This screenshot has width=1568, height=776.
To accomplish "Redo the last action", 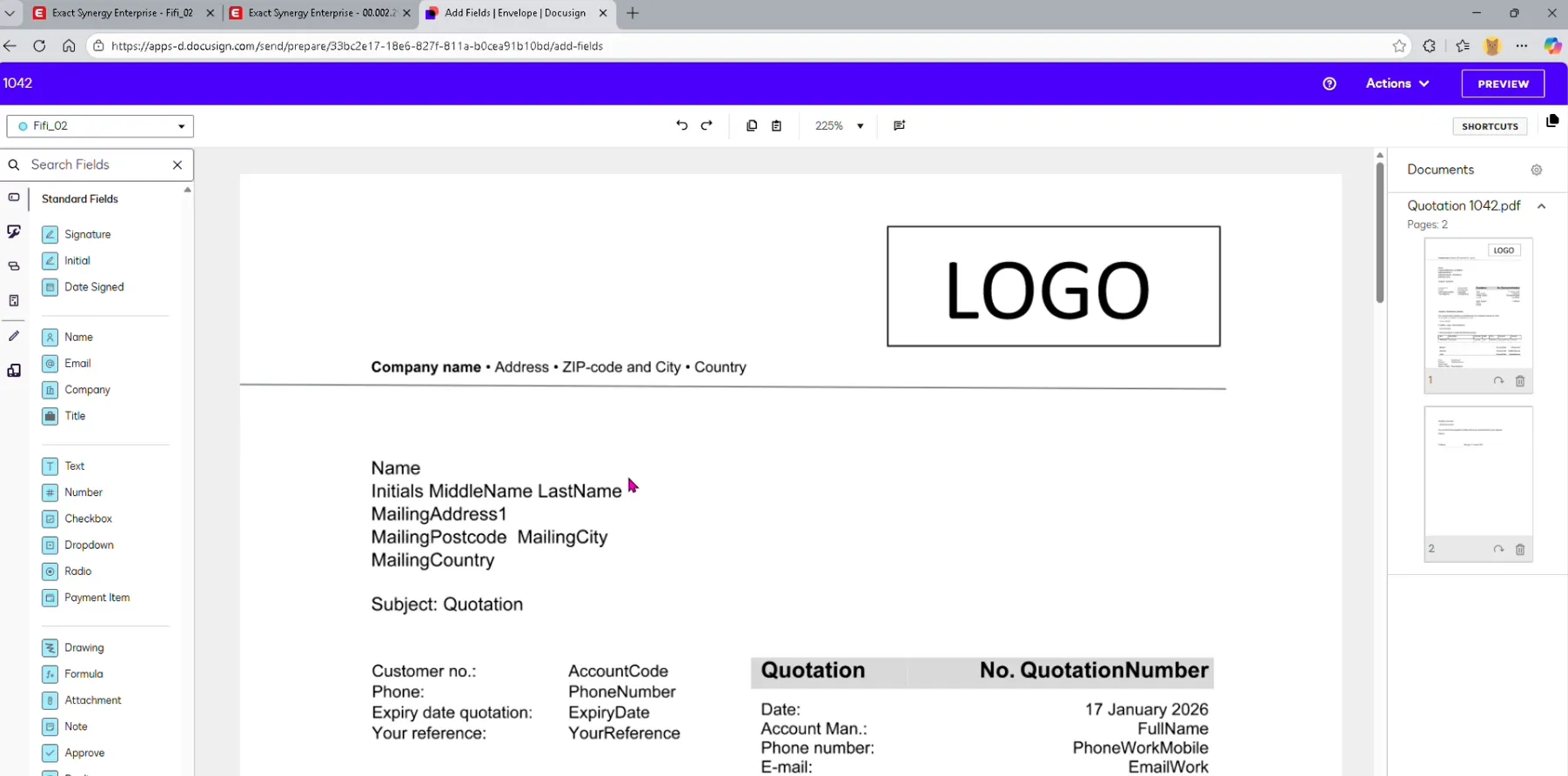I will click(707, 125).
